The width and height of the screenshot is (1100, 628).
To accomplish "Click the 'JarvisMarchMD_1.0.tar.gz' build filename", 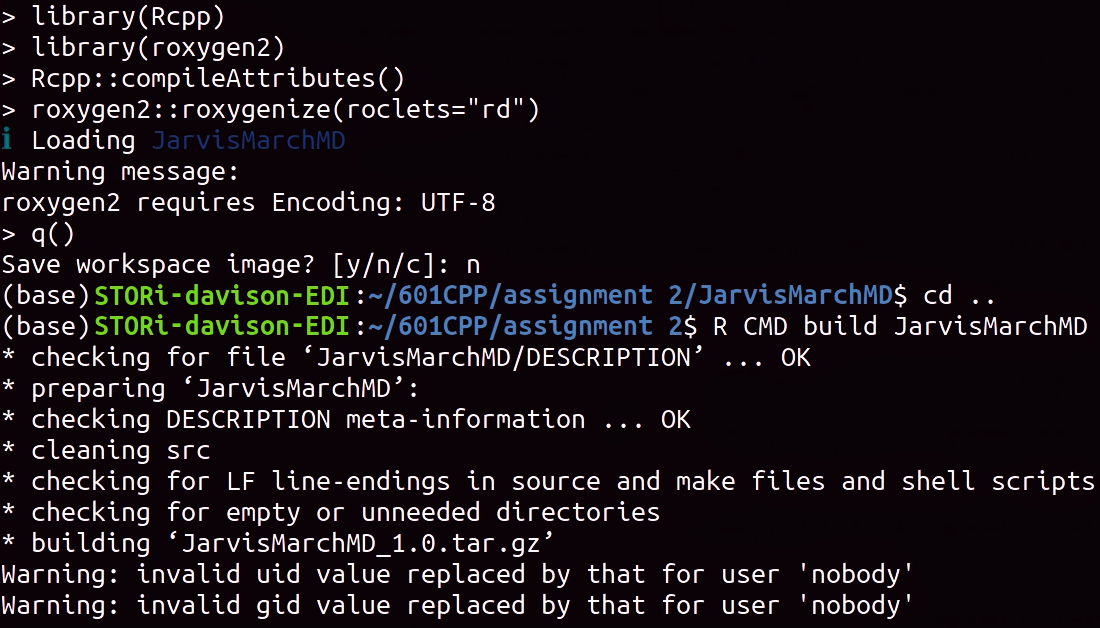I will click(368, 544).
